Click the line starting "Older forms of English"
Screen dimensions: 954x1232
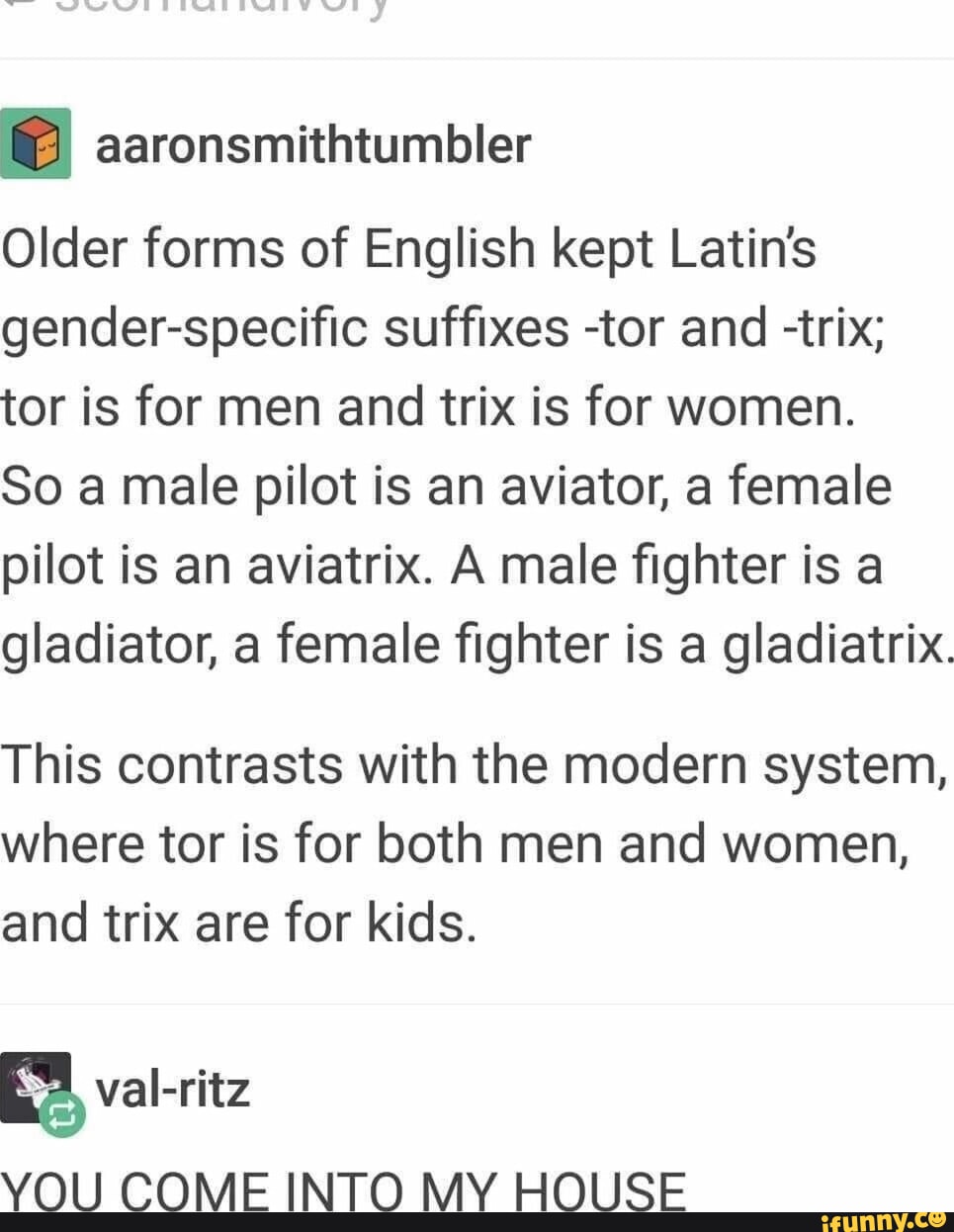coord(408,249)
